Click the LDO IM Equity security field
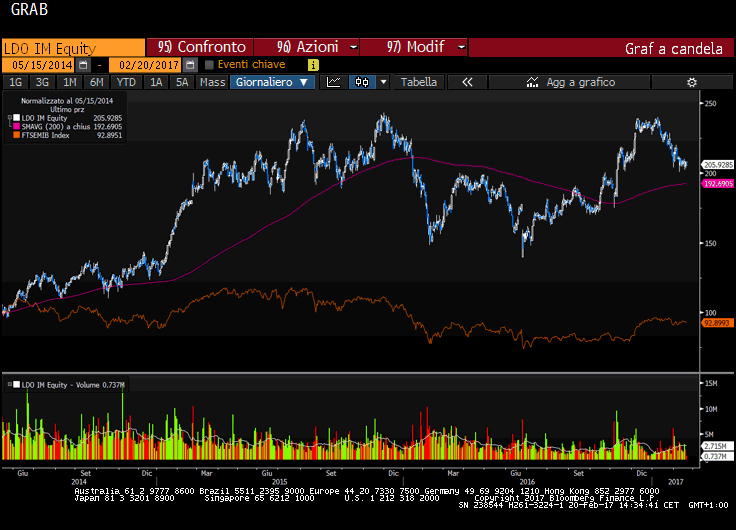 (74, 48)
